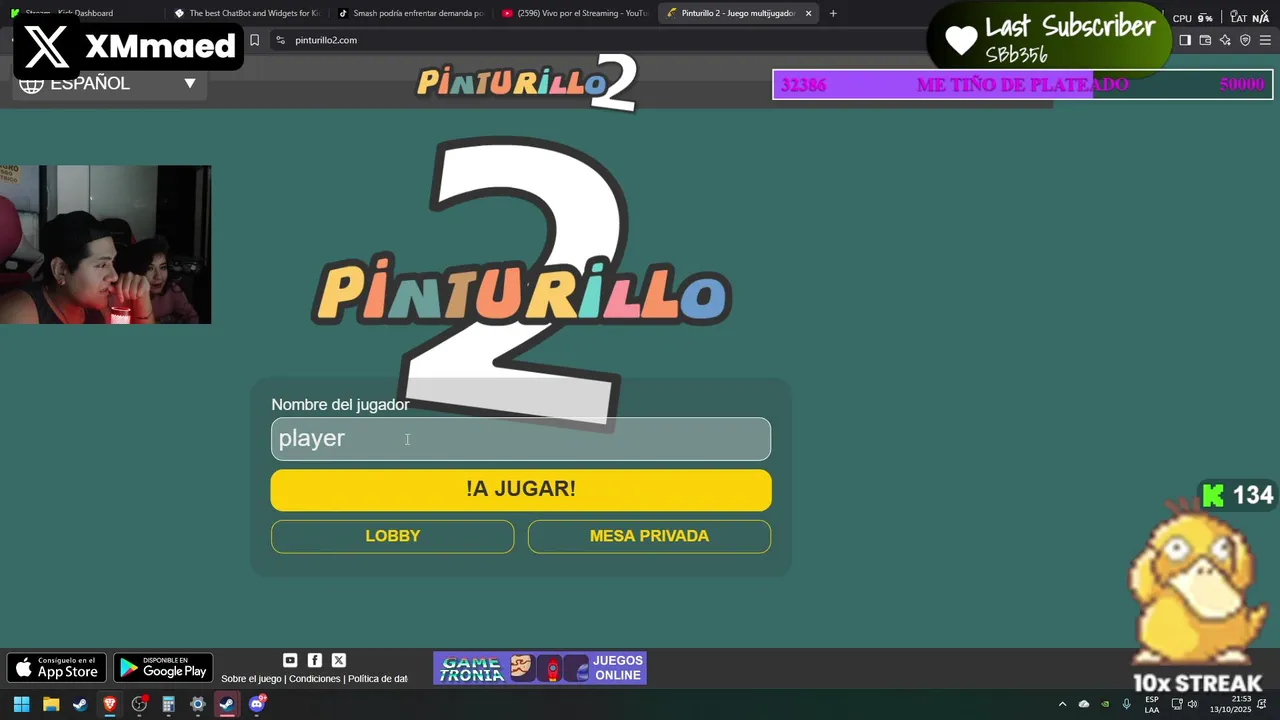Viewport: 1280px width, 720px height.
Task: Open volume speaker tray icon
Action: point(1192,704)
